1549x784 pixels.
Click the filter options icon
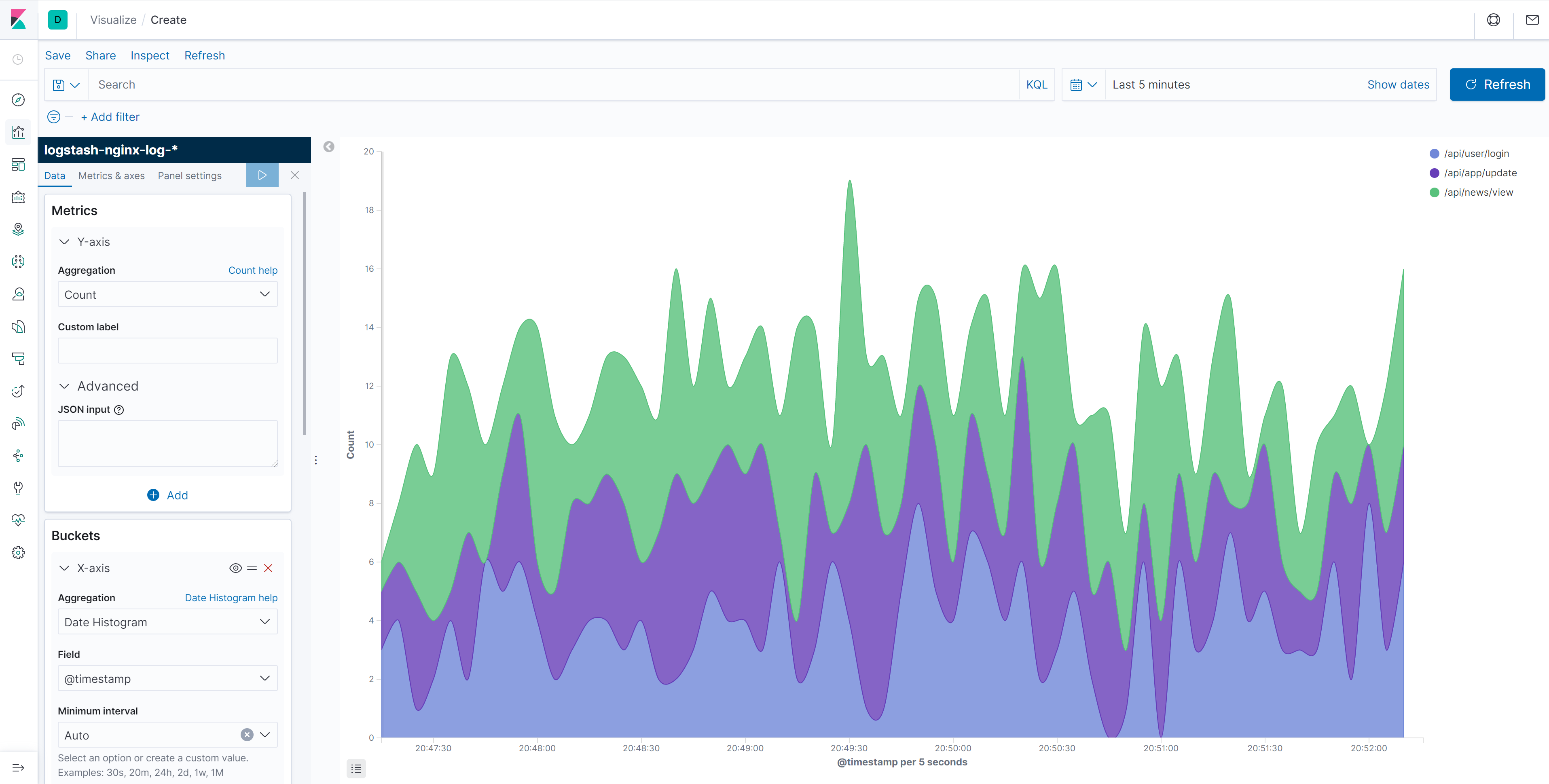tap(53, 116)
